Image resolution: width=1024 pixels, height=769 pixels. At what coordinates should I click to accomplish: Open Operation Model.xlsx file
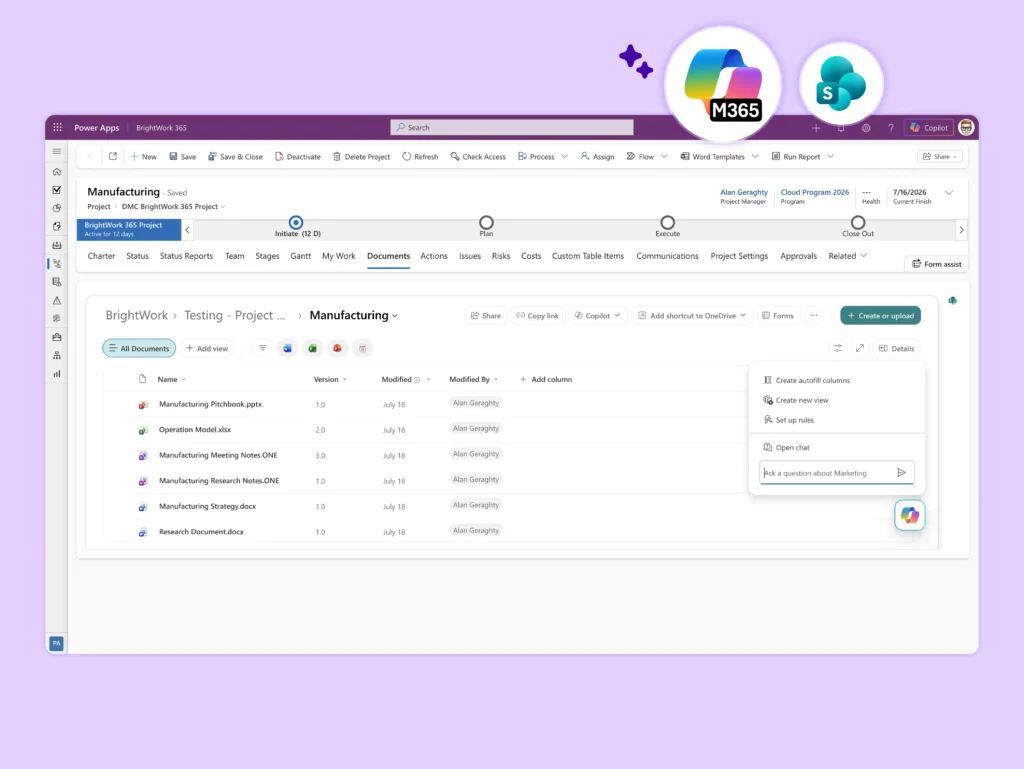pyautogui.click(x=195, y=430)
